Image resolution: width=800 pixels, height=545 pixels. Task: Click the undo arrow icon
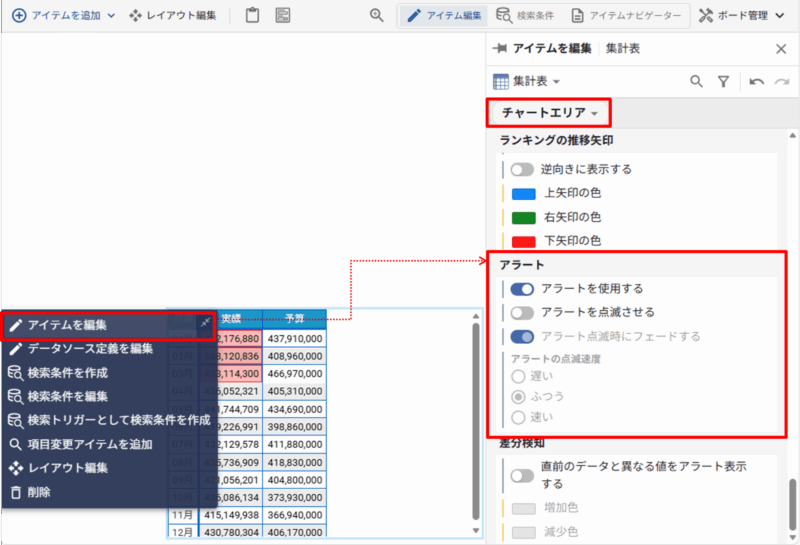756,81
